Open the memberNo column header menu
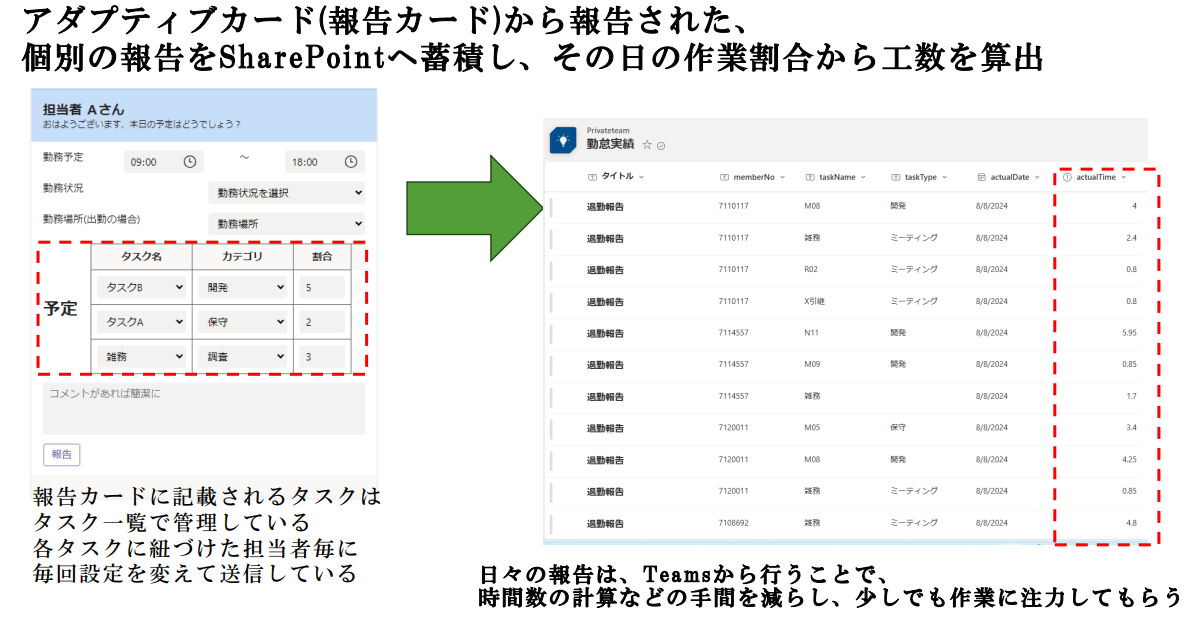Image resolution: width=1194 pixels, height=619 pixels. point(782,177)
